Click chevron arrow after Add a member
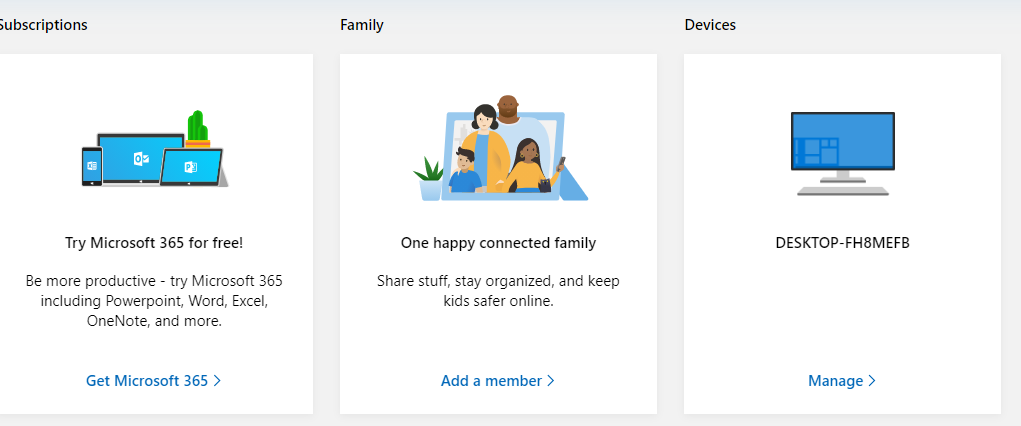The height and width of the screenshot is (426, 1021). click(551, 380)
